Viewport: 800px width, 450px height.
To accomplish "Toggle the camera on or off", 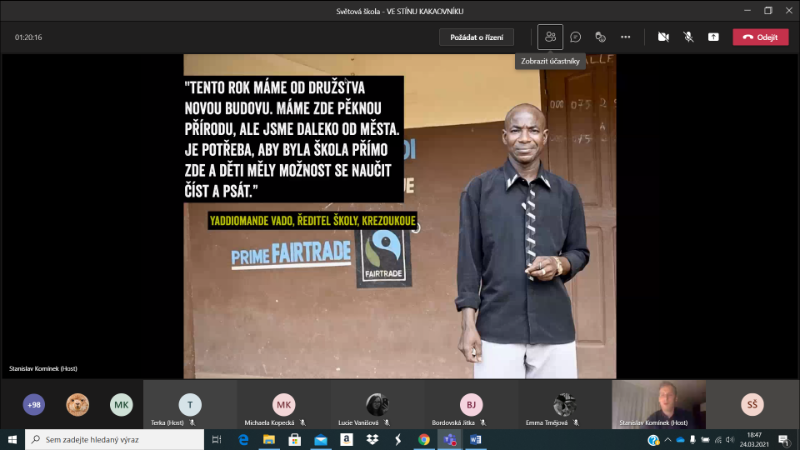I will coord(663,37).
